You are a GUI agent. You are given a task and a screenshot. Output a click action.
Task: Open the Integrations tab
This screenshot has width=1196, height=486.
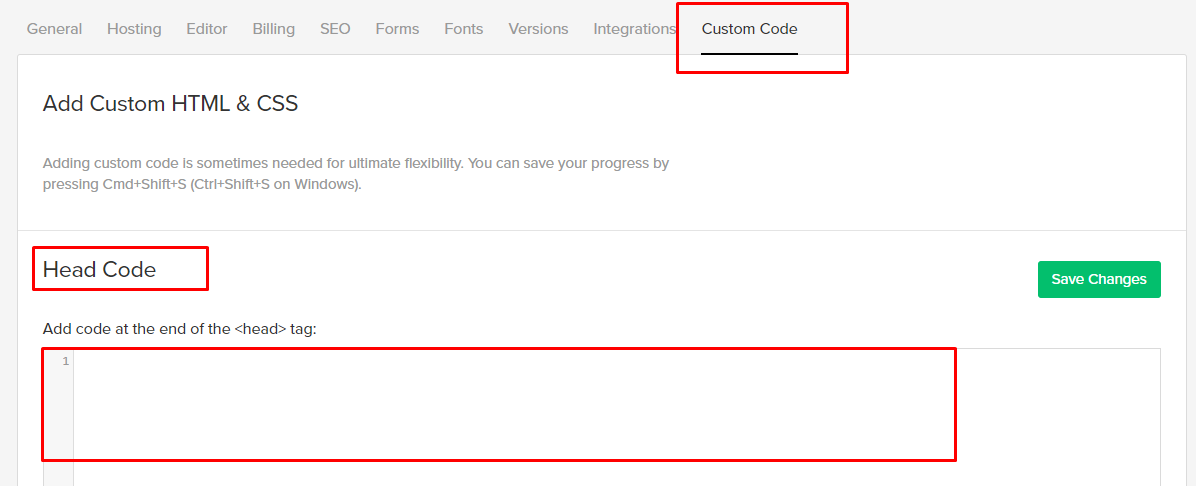[x=634, y=29]
